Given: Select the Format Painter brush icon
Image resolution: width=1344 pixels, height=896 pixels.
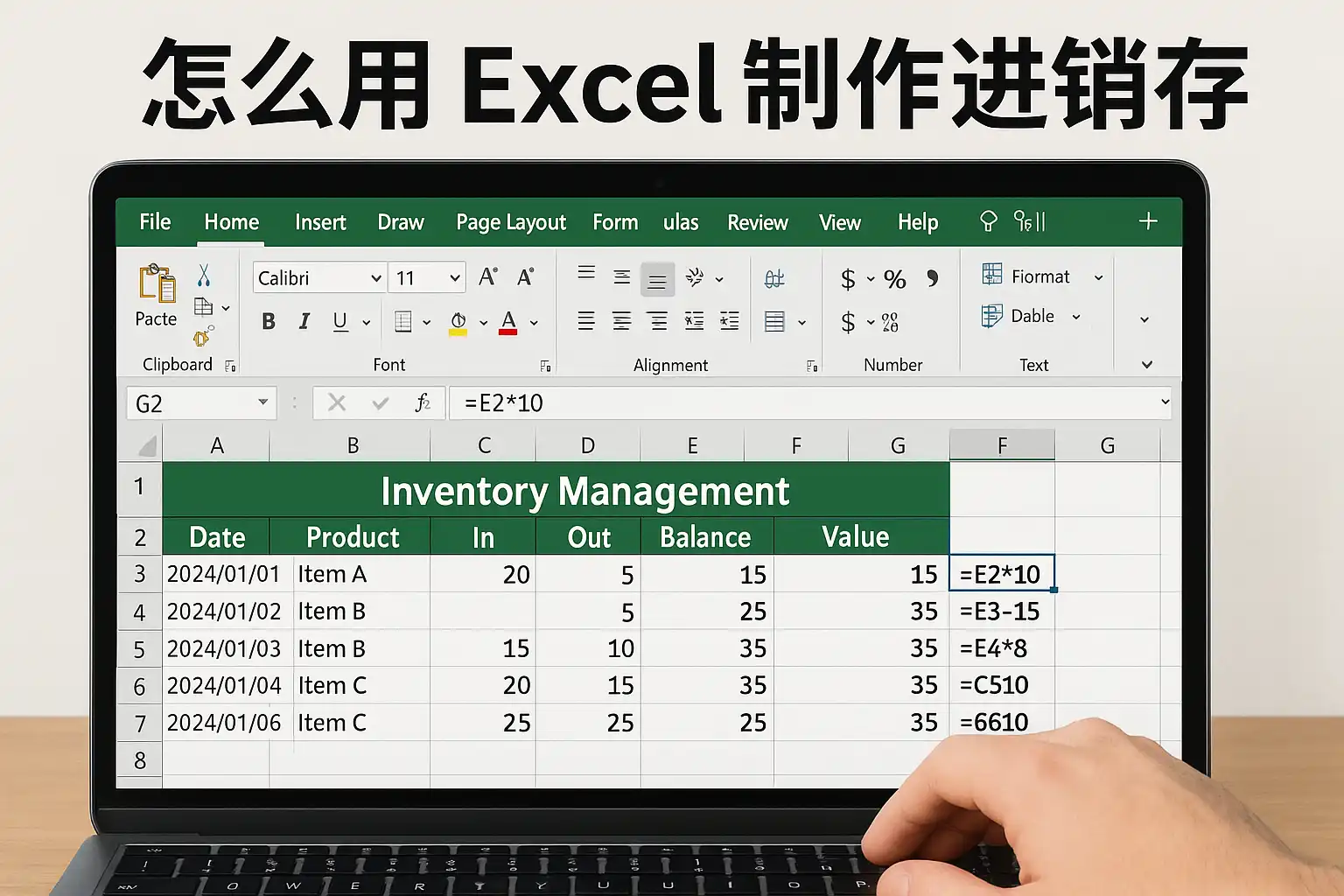Looking at the screenshot, I should pyautogui.click(x=204, y=336).
